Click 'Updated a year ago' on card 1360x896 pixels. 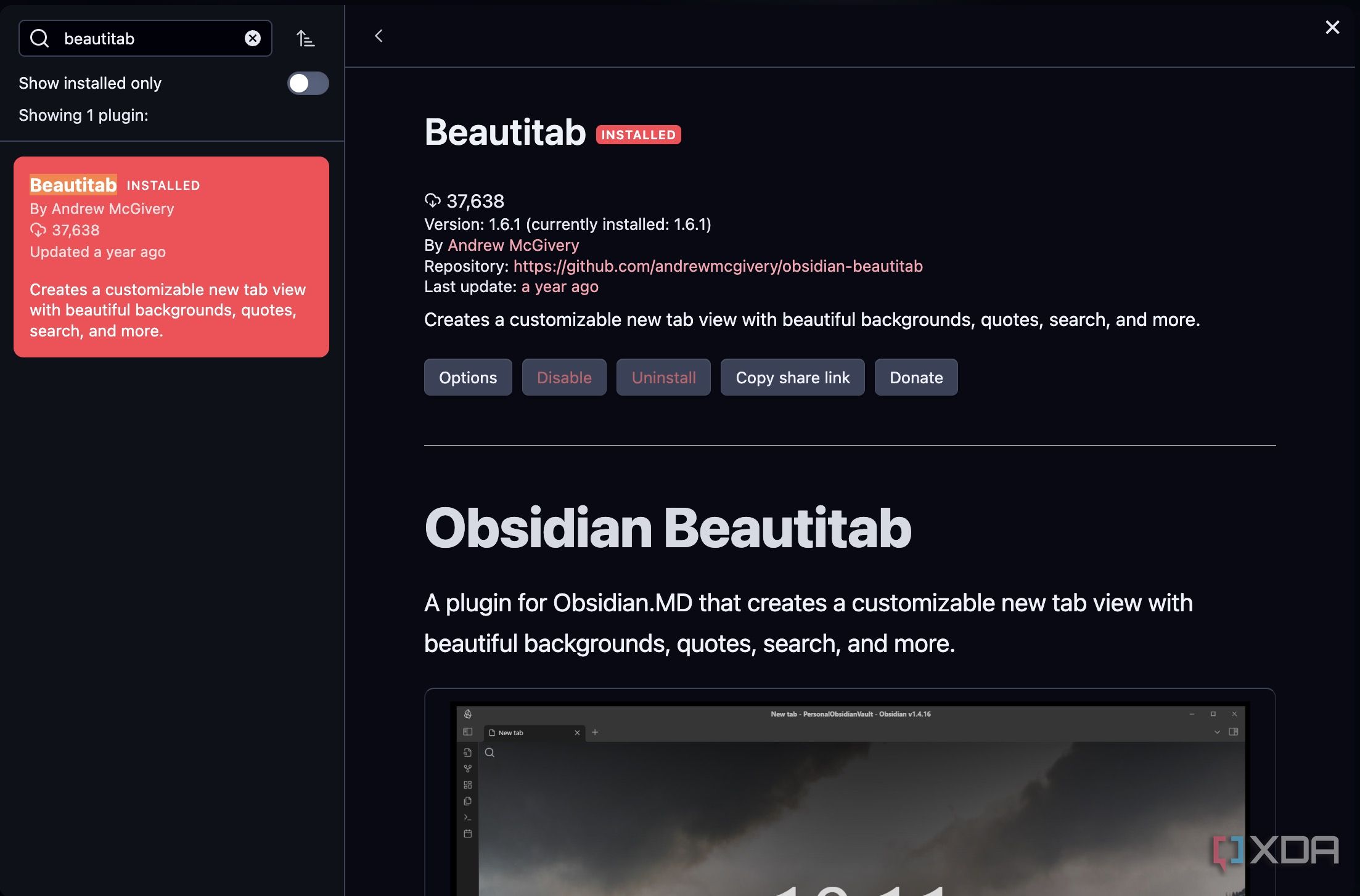click(x=97, y=252)
